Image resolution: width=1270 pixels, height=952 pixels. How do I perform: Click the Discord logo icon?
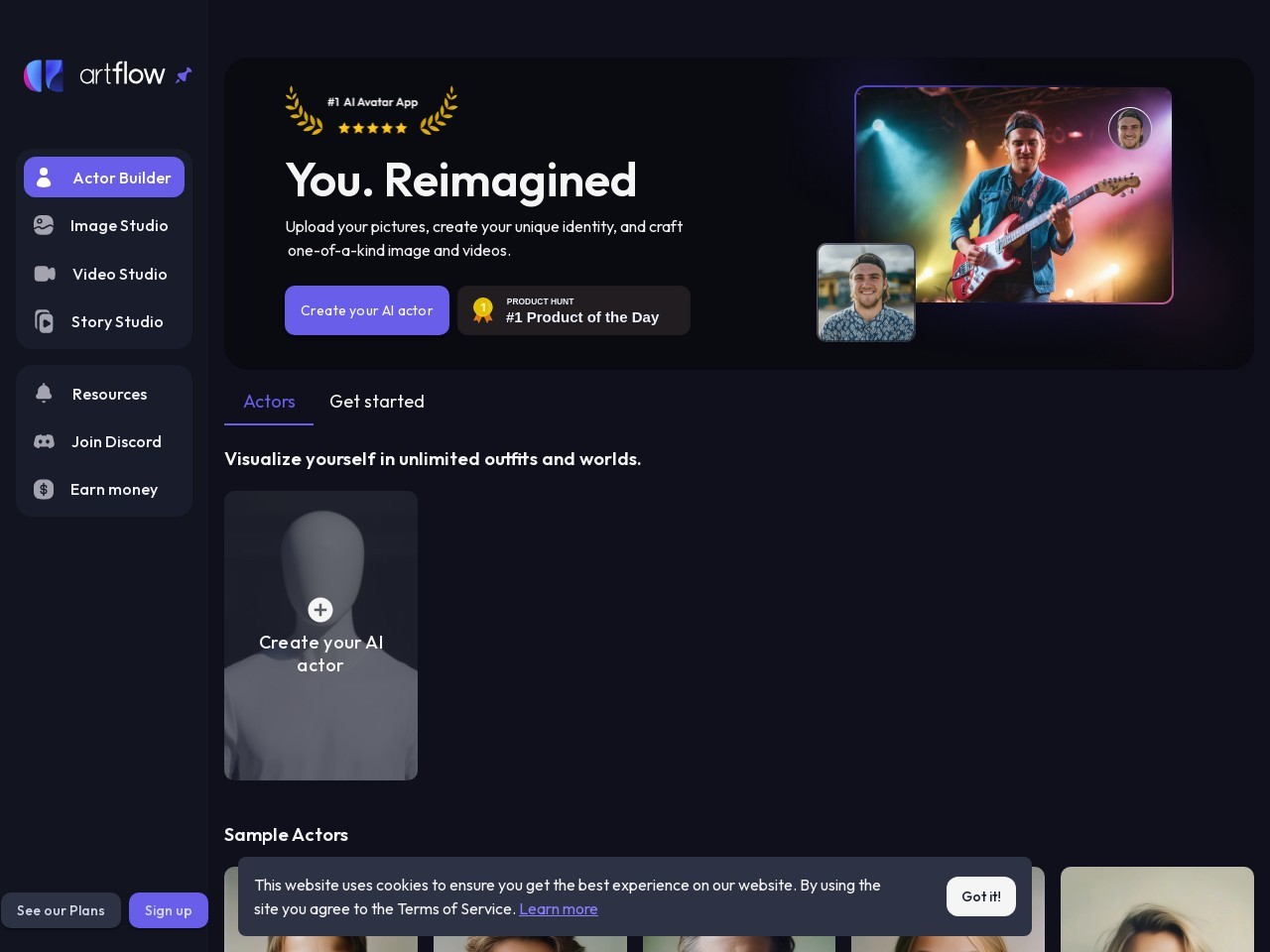[44, 441]
